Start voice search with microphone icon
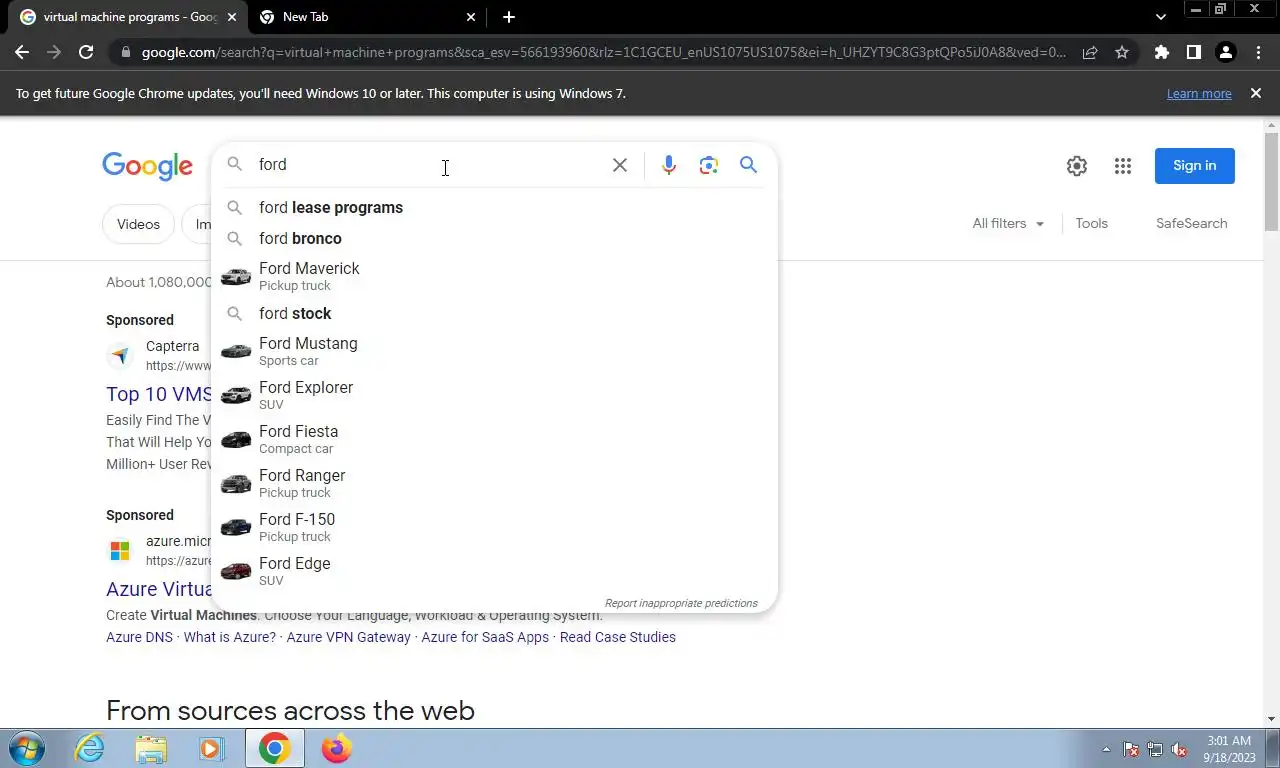 [x=669, y=165]
